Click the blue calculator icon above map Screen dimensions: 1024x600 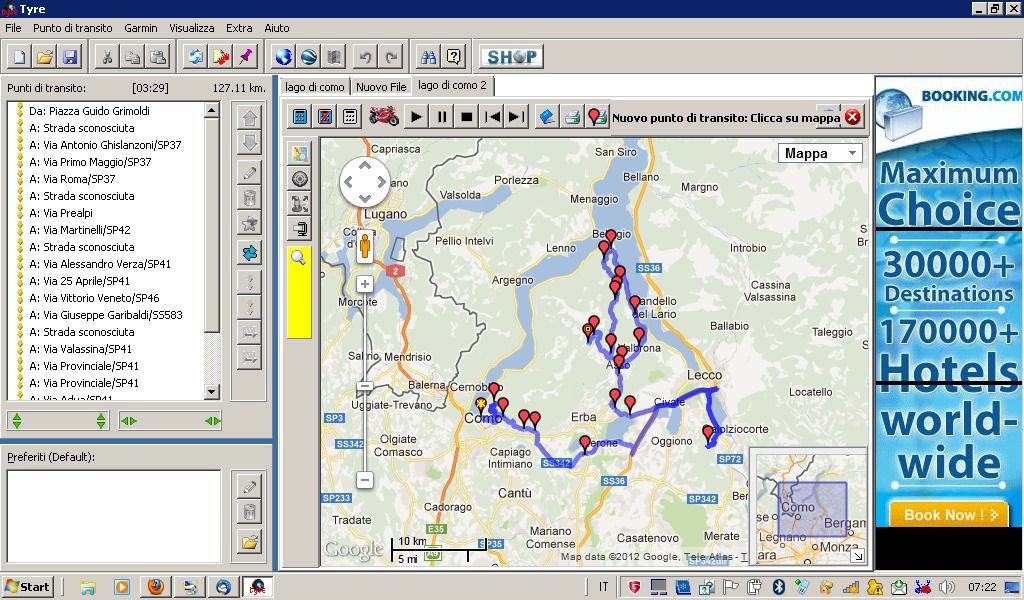[x=300, y=117]
